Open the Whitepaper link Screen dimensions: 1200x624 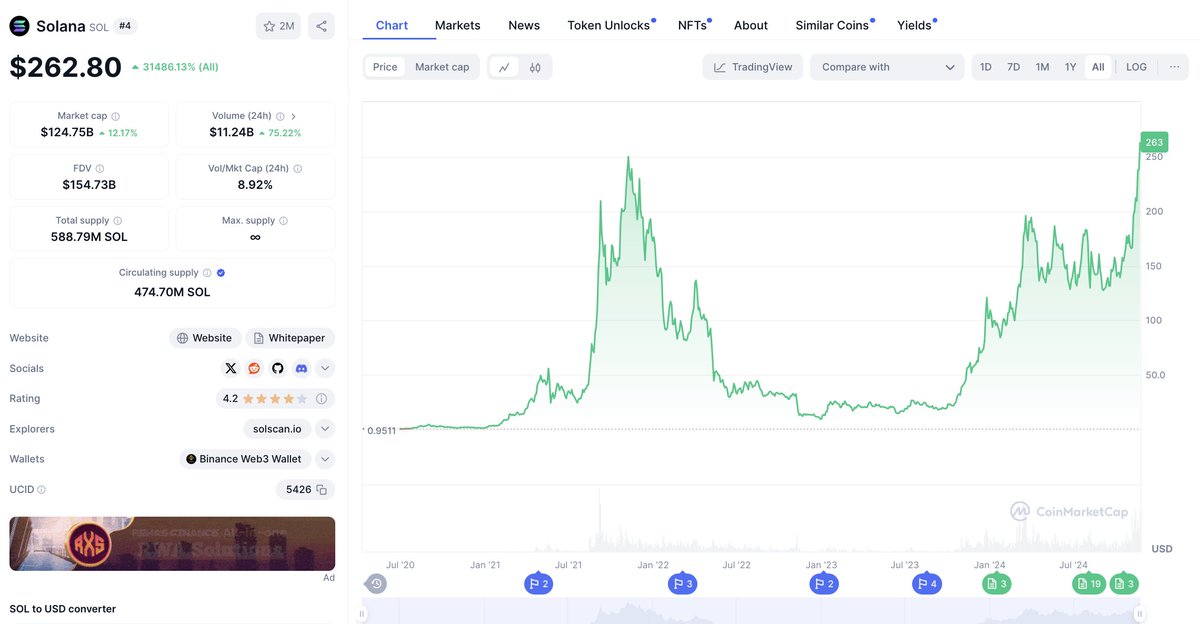(290, 338)
